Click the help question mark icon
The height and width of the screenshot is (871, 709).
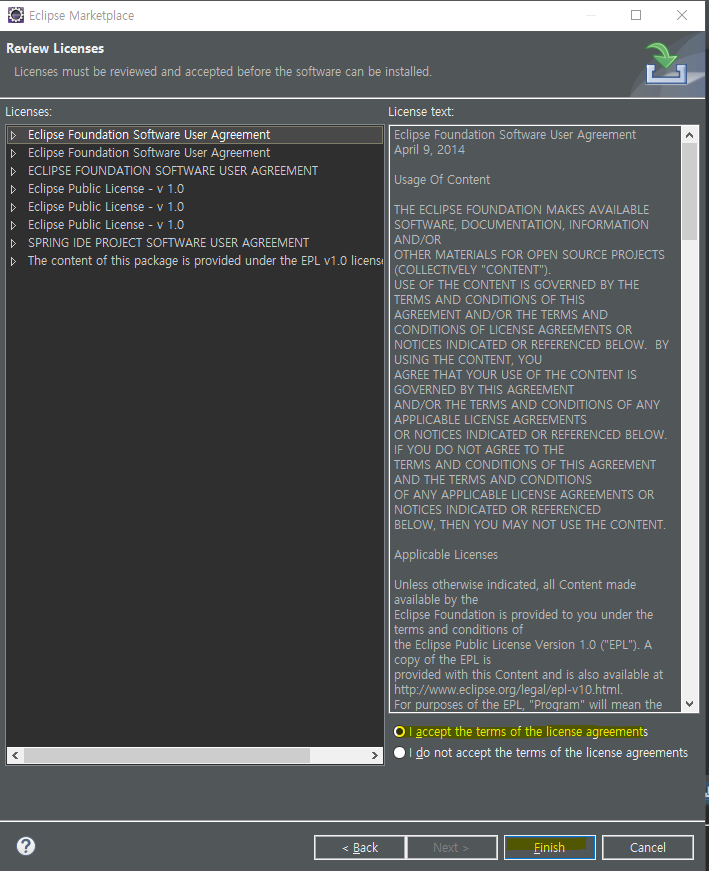(x=26, y=846)
